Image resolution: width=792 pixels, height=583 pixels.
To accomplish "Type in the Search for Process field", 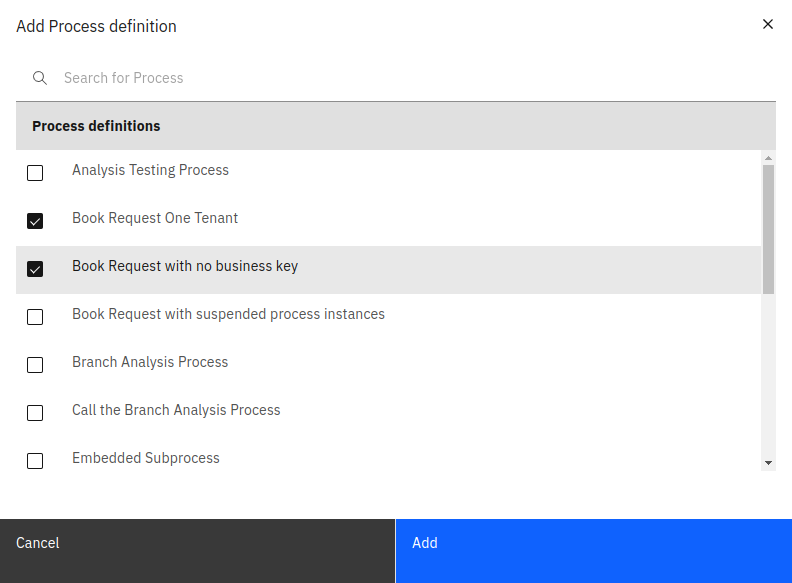I will tap(400, 78).
